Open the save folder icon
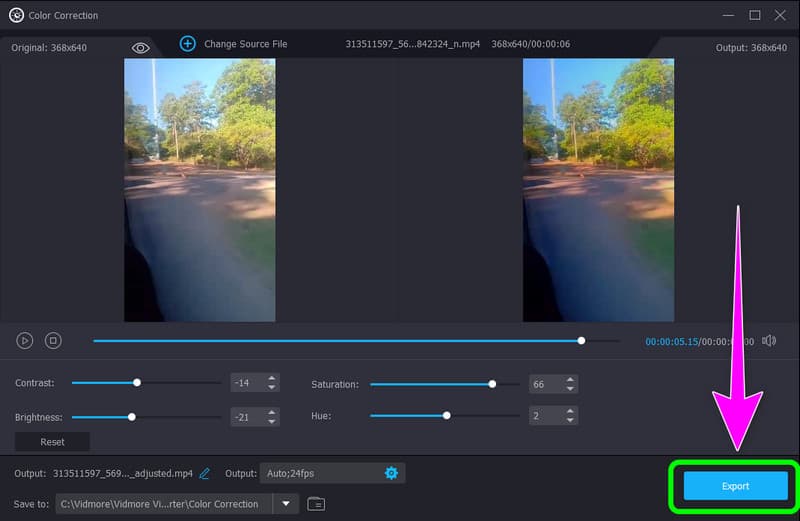 coord(316,504)
